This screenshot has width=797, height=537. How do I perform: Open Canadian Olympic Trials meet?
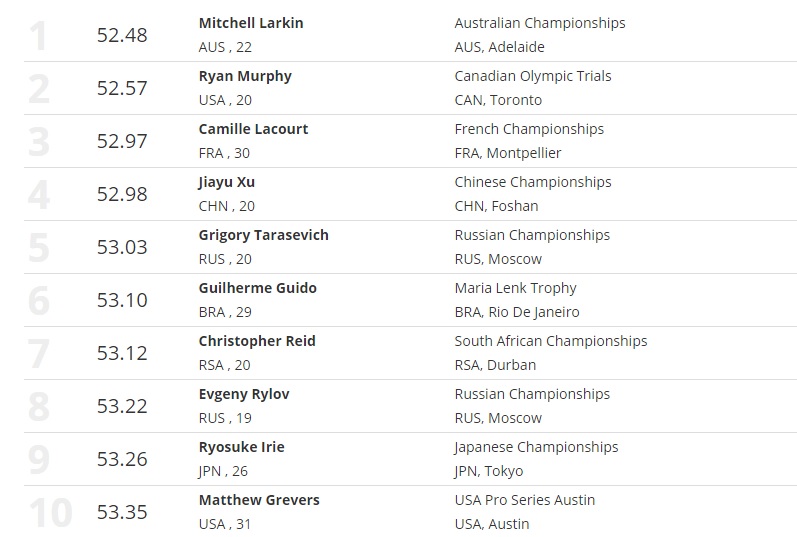tap(533, 76)
